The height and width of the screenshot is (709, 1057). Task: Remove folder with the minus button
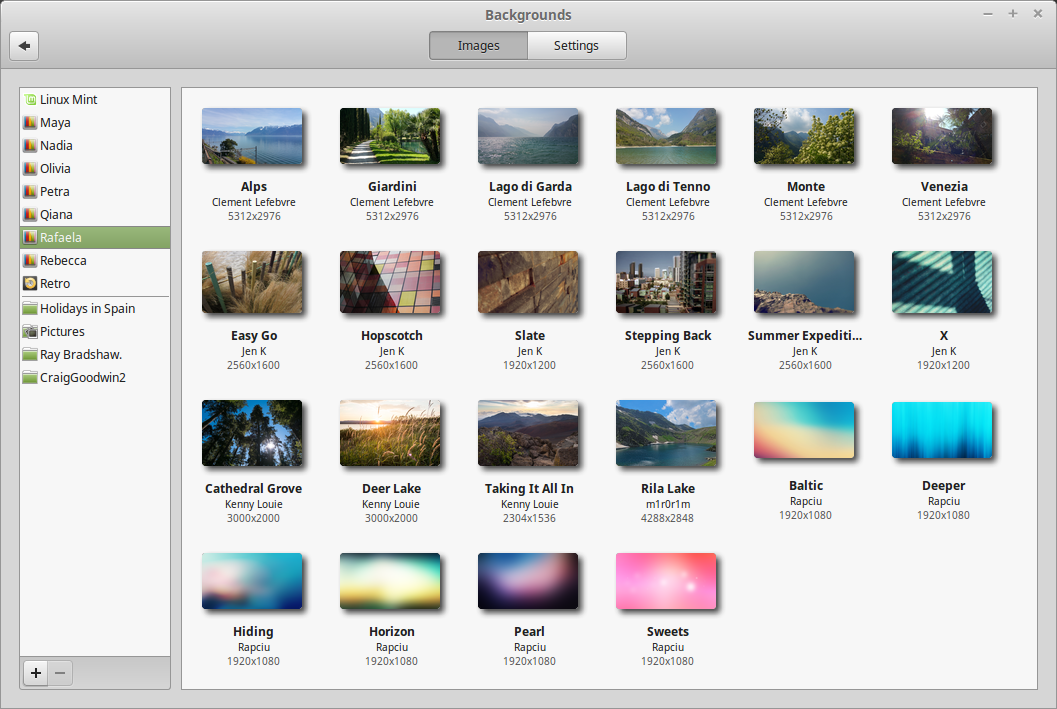(x=60, y=673)
